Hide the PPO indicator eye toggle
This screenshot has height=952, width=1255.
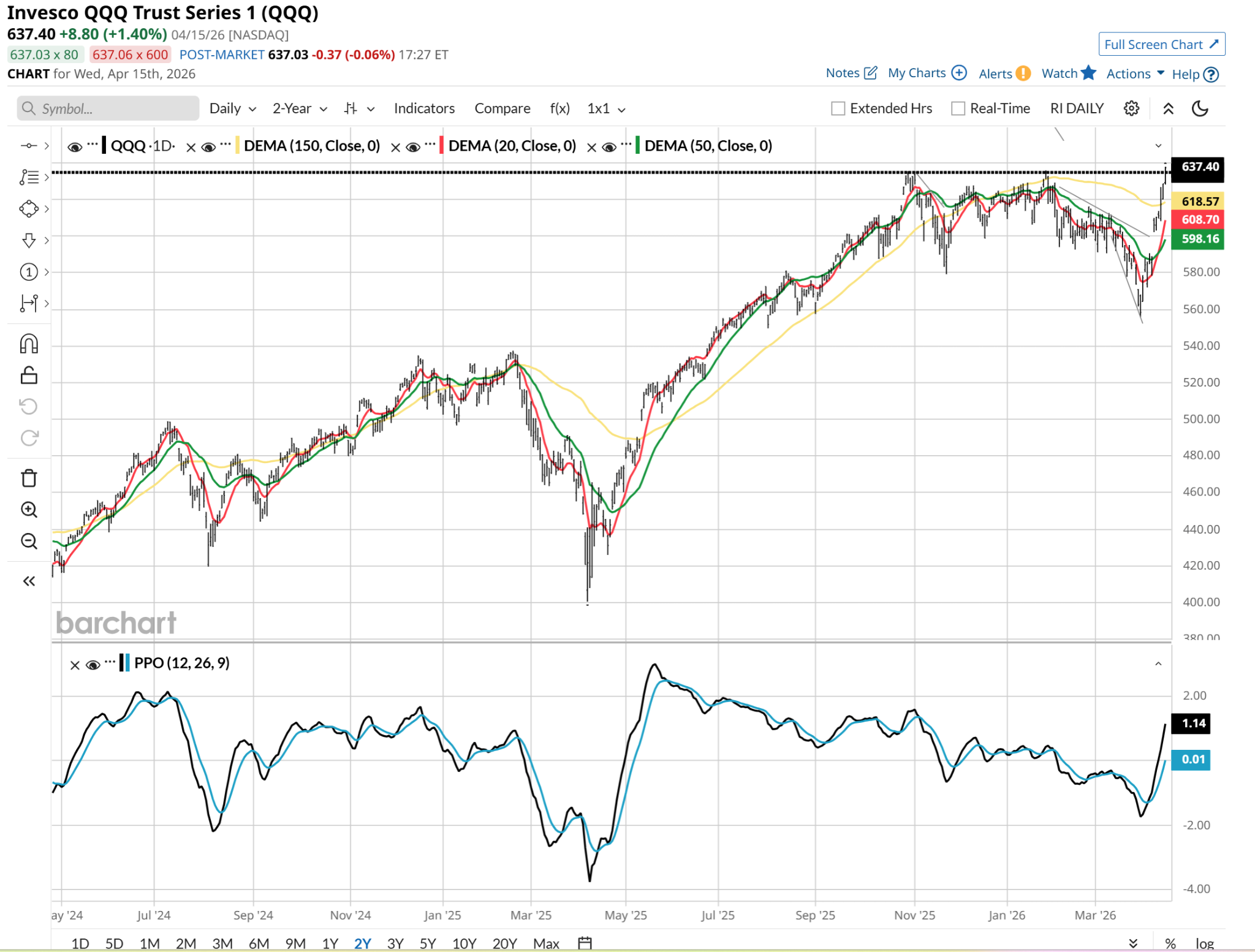93,665
